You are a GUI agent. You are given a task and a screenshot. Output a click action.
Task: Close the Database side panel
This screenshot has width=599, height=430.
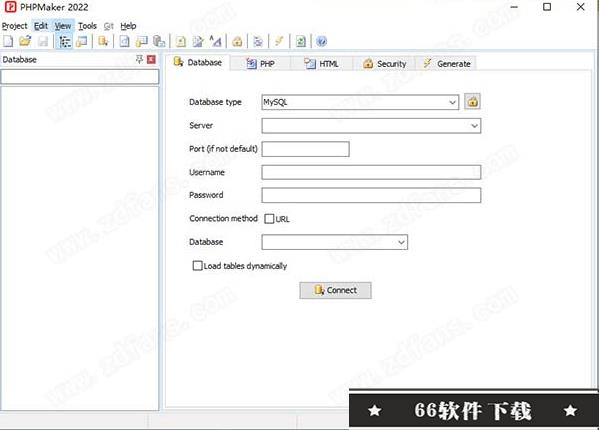(151, 59)
